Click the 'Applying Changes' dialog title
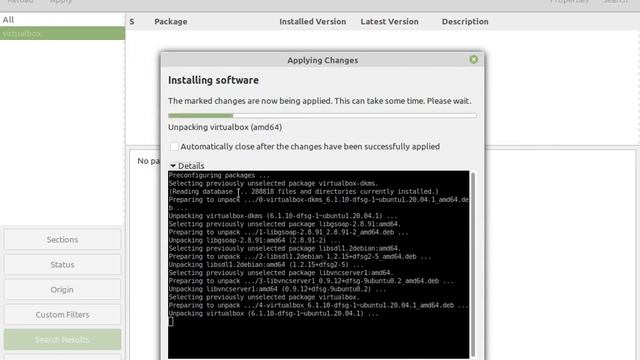The height and width of the screenshot is (360, 640). pos(322,60)
